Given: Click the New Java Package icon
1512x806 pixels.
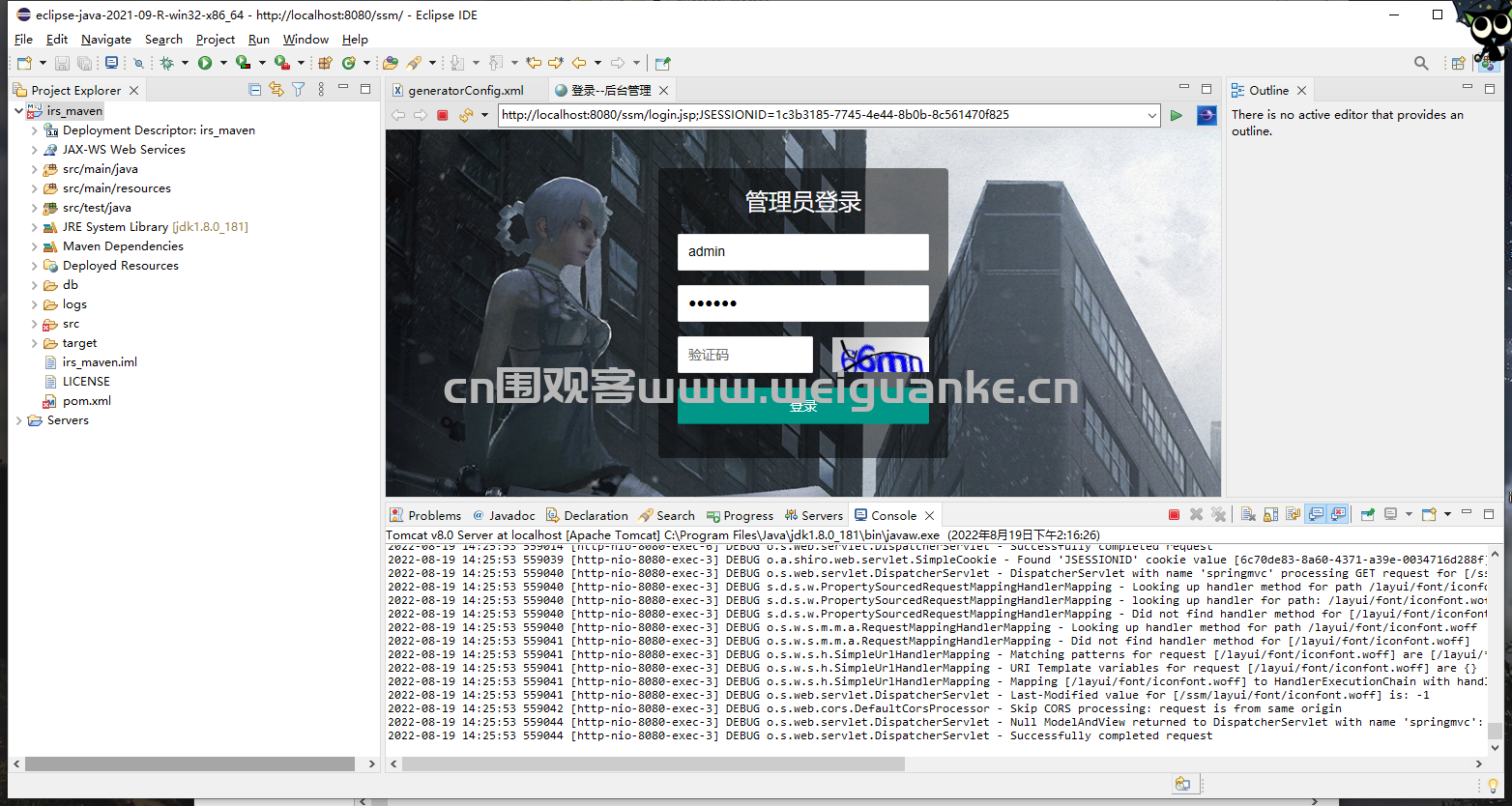Looking at the screenshot, I should click(325, 63).
